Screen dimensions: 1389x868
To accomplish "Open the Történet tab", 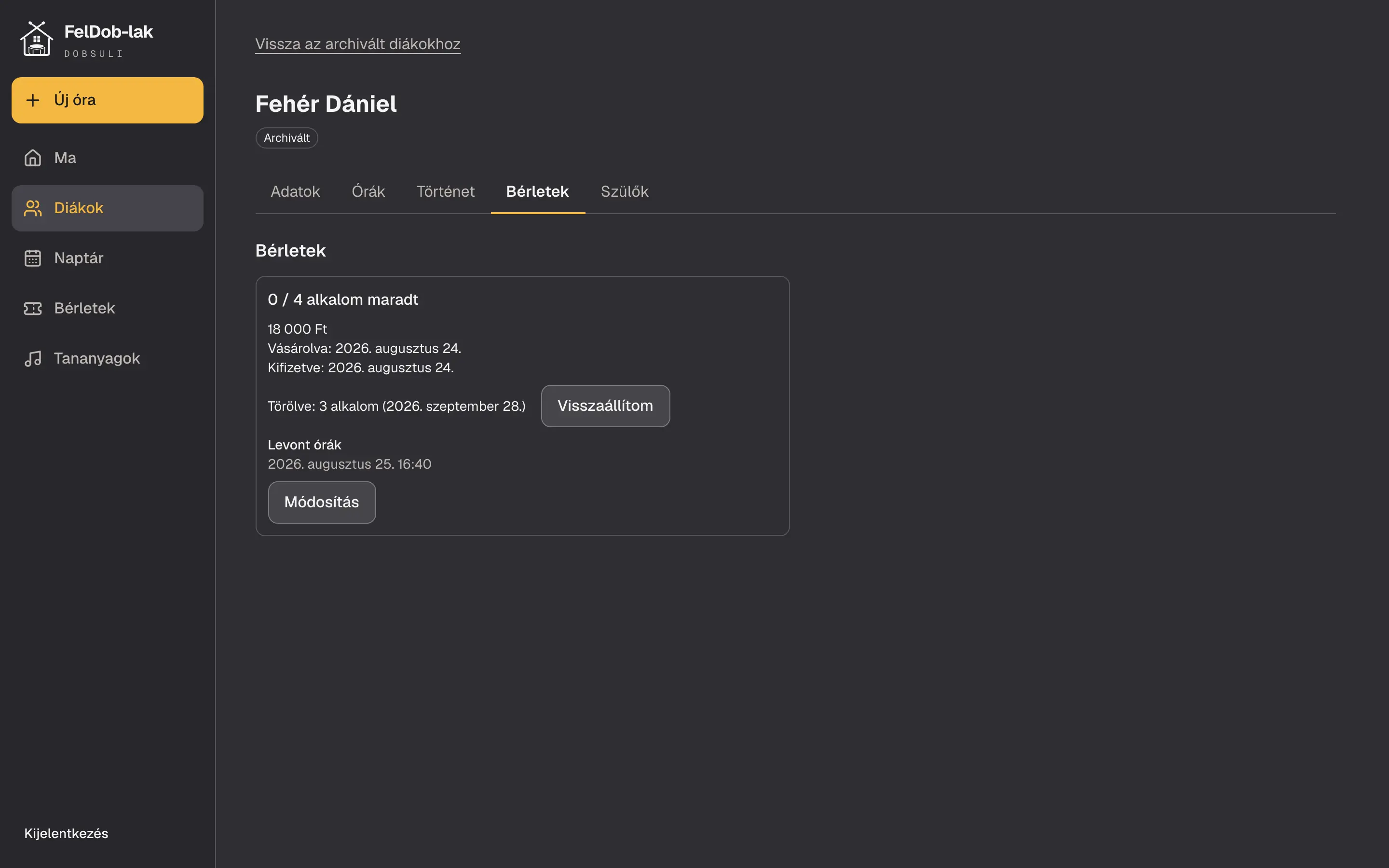I will point(446,192).
